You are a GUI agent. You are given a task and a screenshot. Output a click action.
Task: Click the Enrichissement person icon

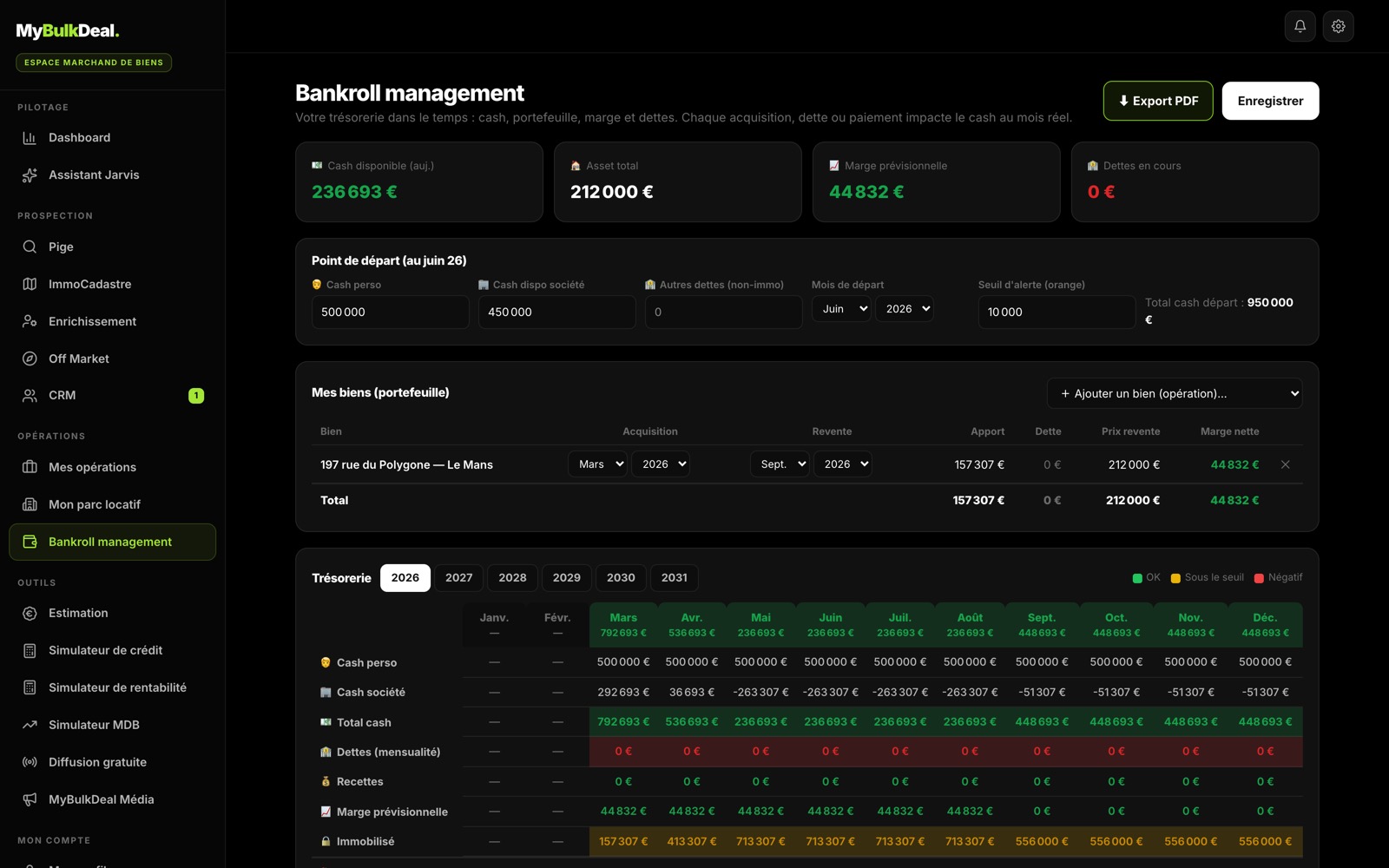pyautogui.click(x=30, y=321)
